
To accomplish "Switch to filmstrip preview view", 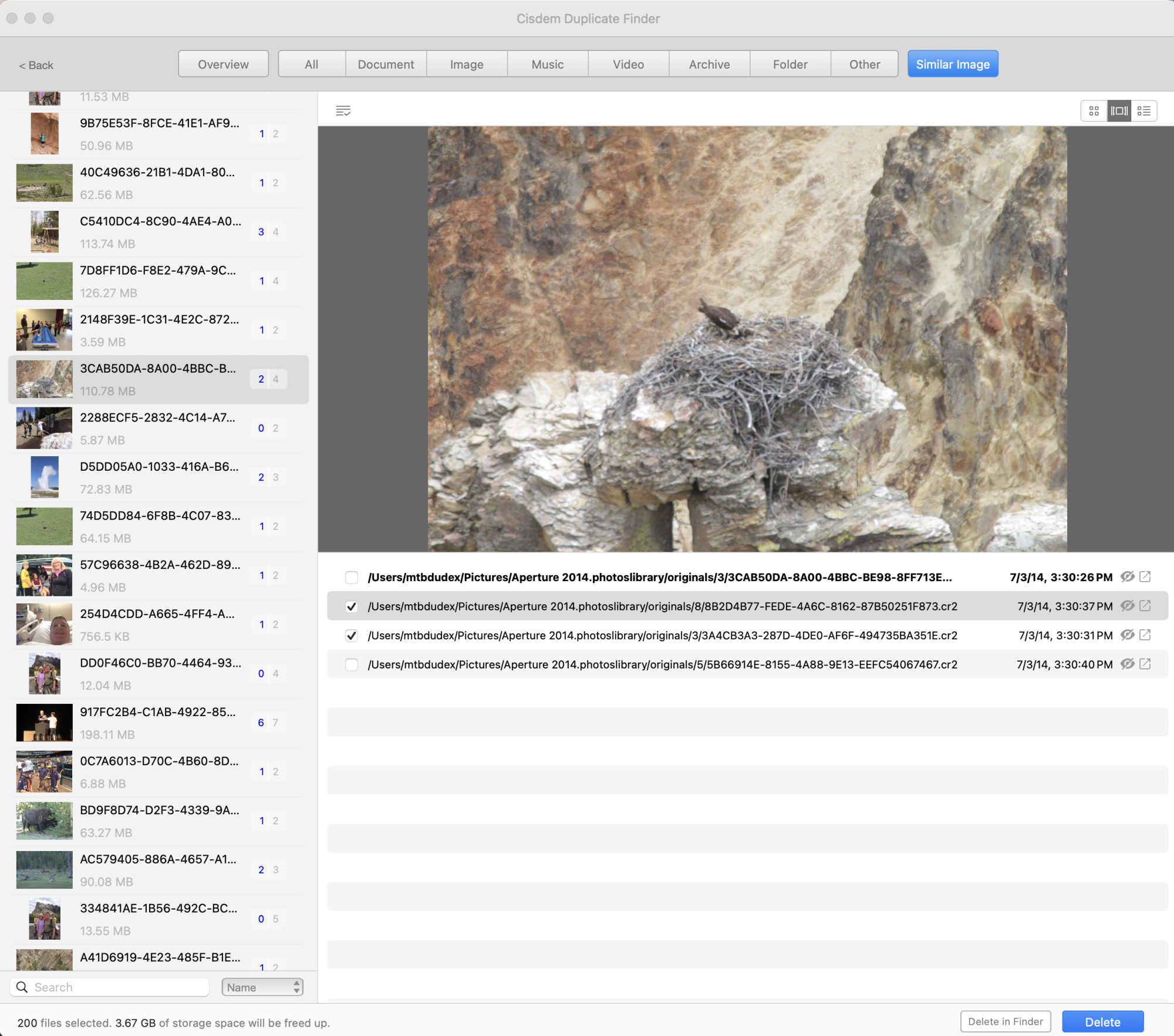I will point(1119,111).
